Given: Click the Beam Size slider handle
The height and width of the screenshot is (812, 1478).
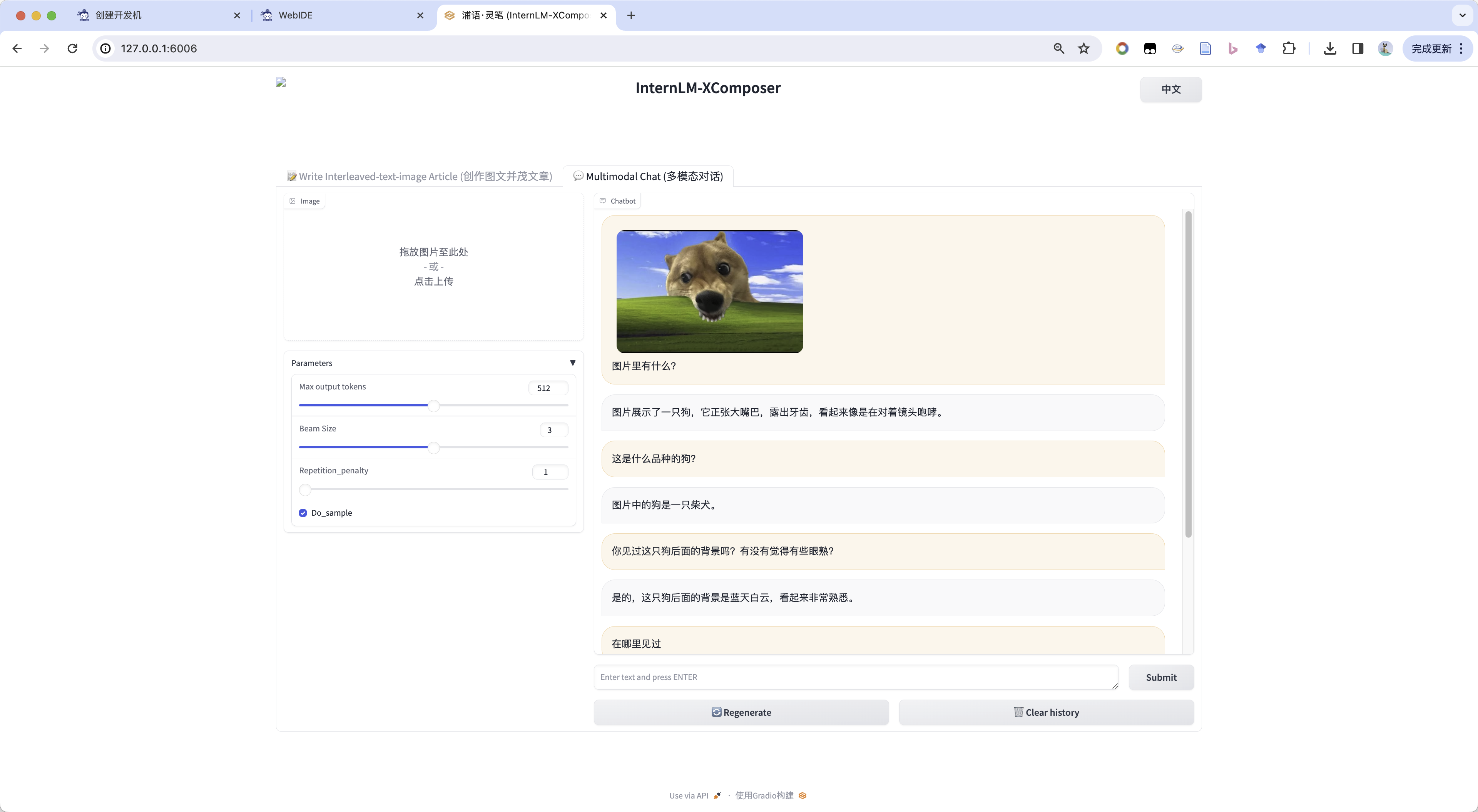Looking at the screenshot, I should click(x=434, y=448).
